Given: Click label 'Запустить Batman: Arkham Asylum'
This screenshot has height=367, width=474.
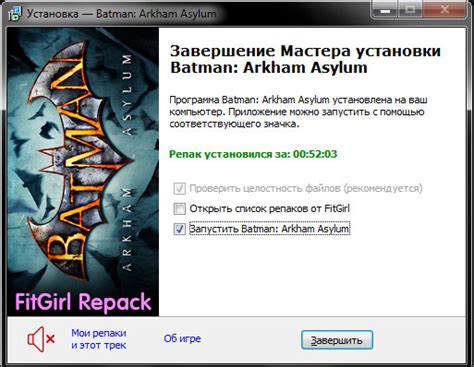Looking at the screenshot, I should point(269,229).
